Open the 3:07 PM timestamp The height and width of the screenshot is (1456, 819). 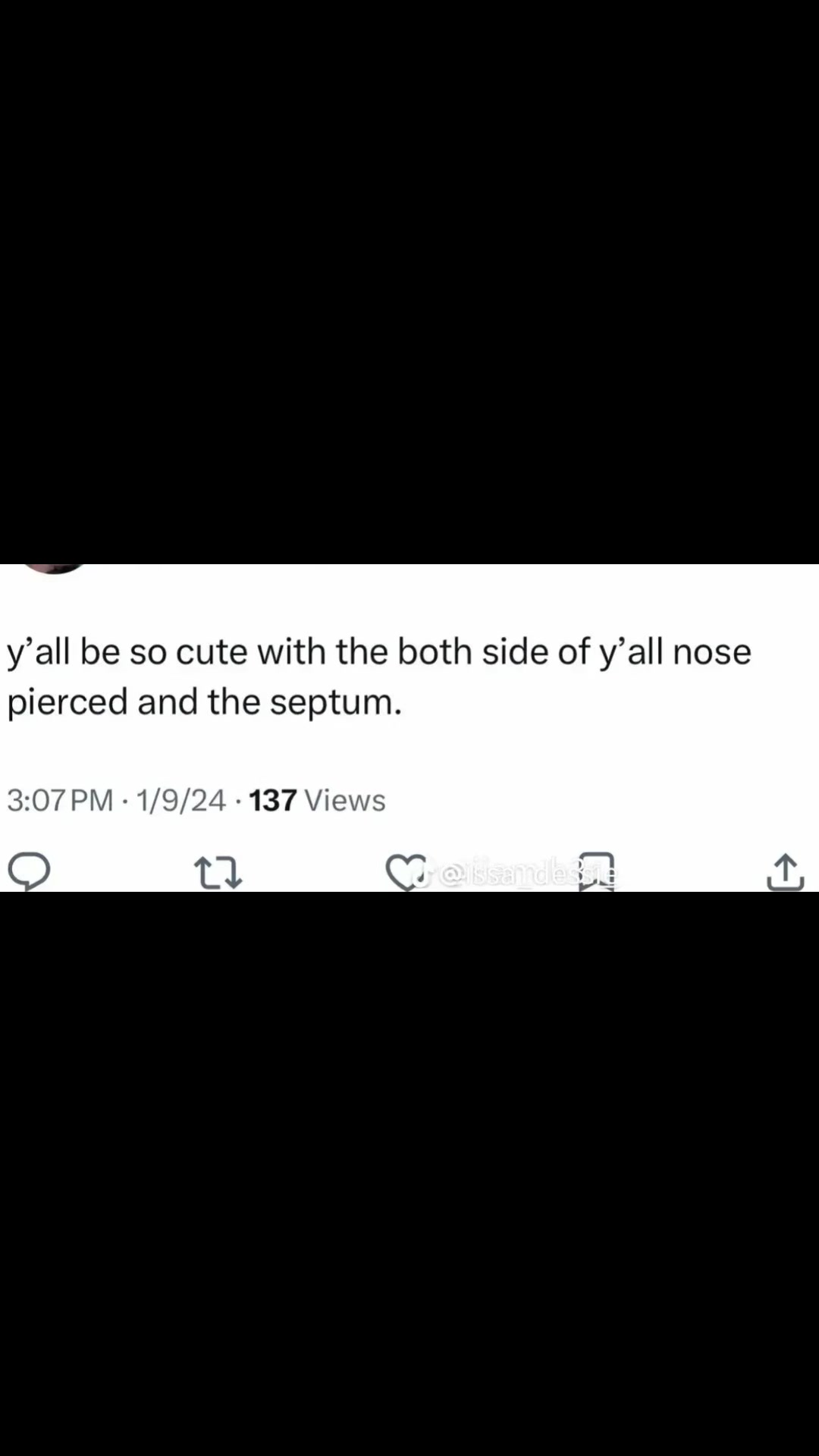[60, 800]
